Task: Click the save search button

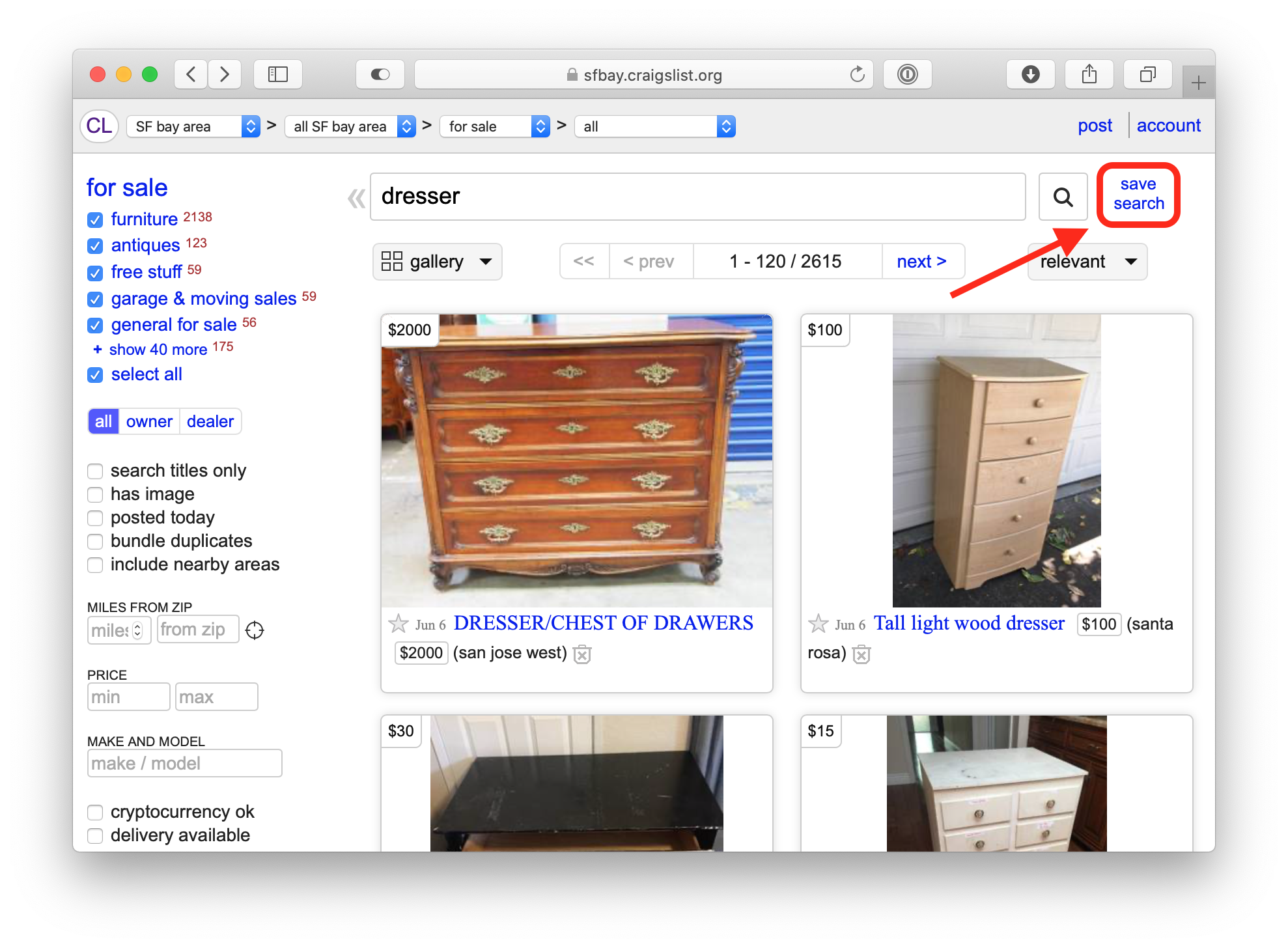Action: coord(1138,195)
